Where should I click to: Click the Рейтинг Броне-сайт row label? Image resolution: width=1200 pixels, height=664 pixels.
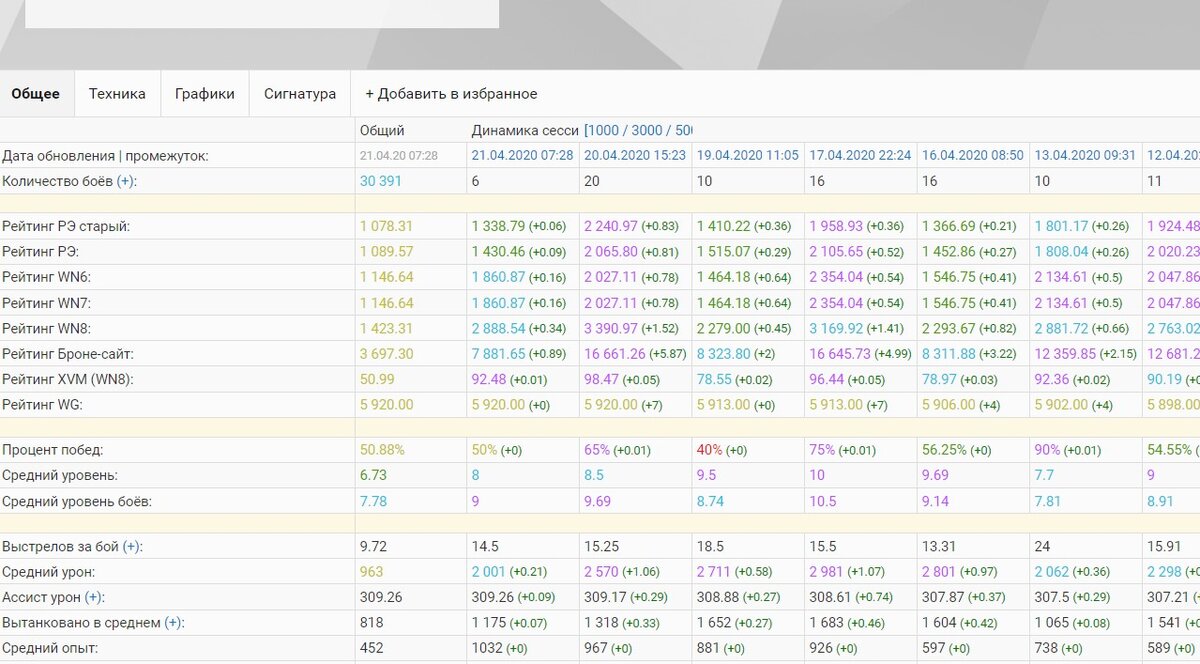click(x=67, y=353)
